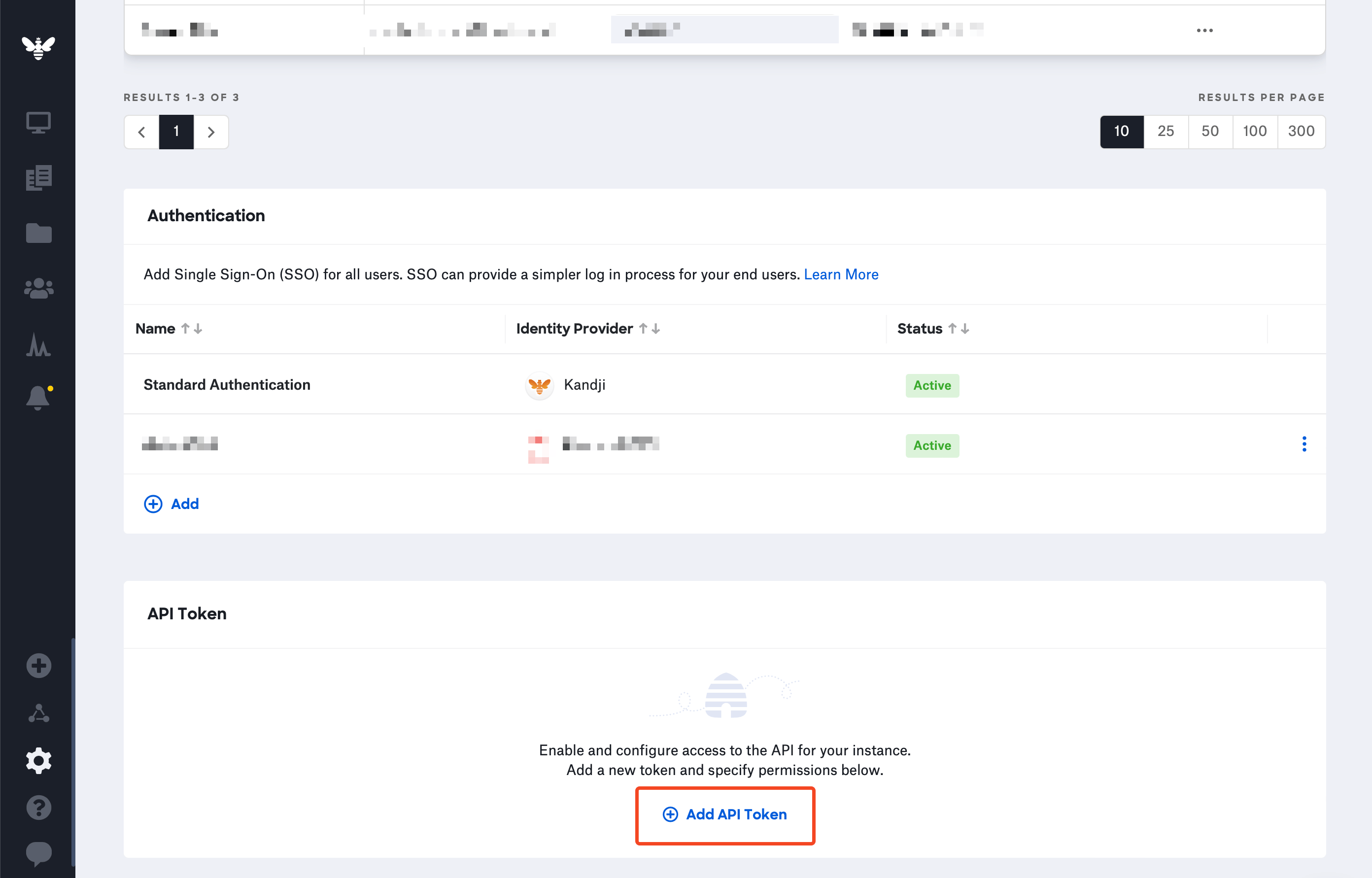1372x878 pixels.
Task: Click the Kandji bee logo
Action: [38, 47]
